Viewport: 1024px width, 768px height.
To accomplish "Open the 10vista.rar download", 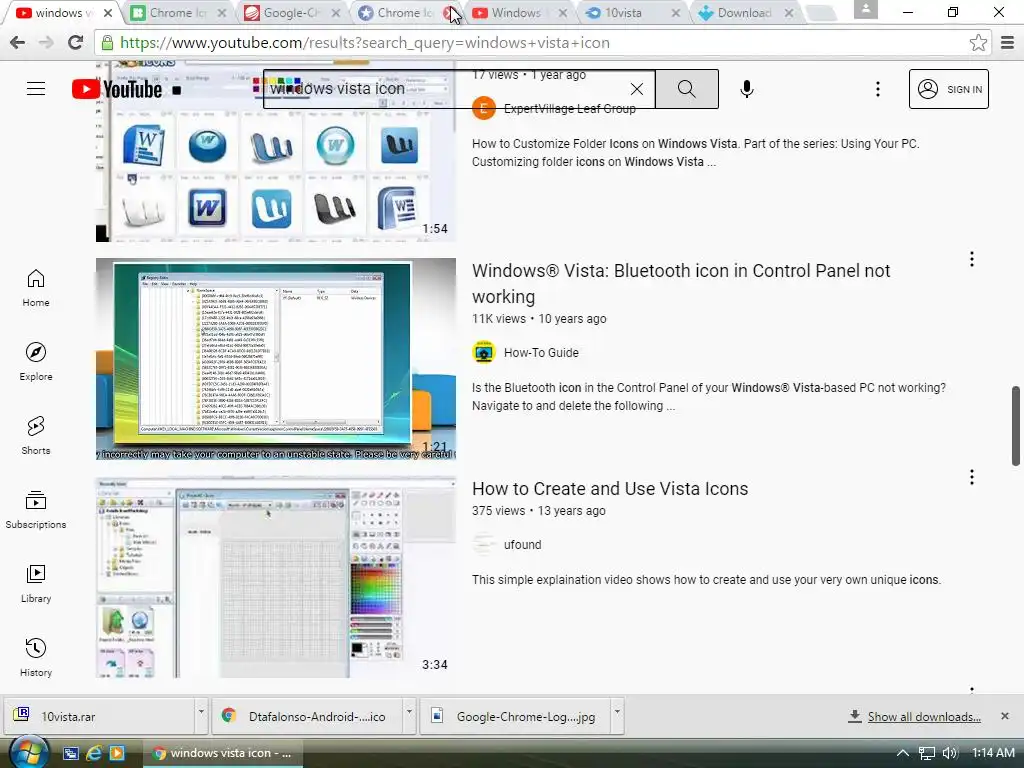I will pos(98,716).
